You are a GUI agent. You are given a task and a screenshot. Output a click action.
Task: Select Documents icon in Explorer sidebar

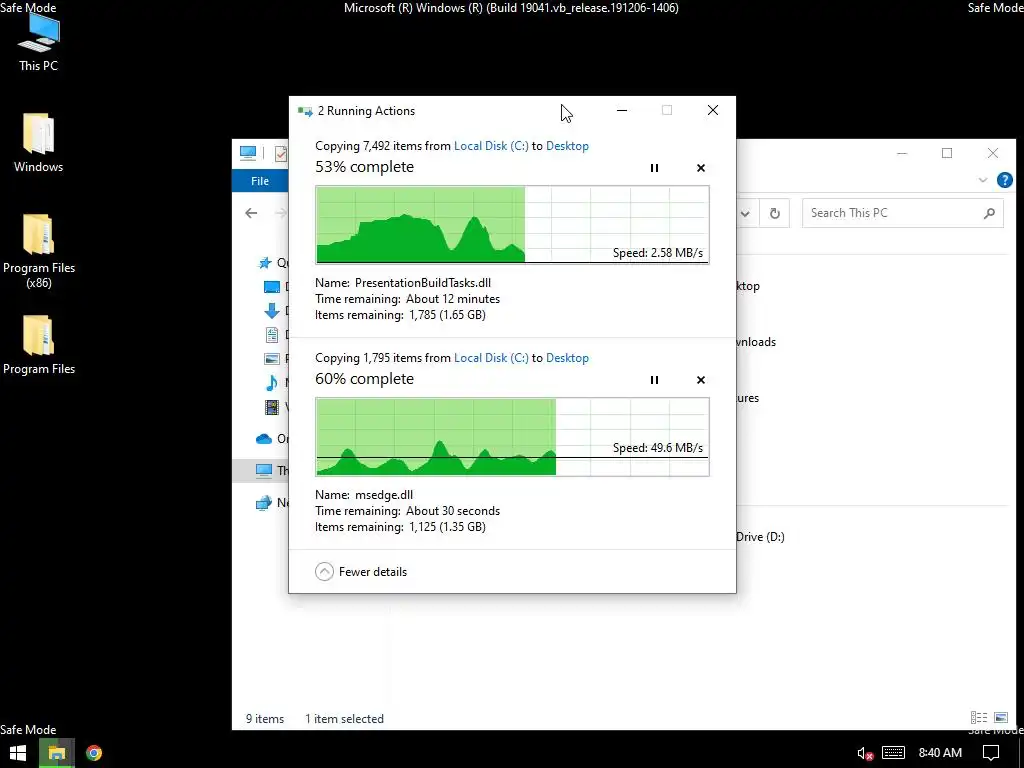point(272,335)
